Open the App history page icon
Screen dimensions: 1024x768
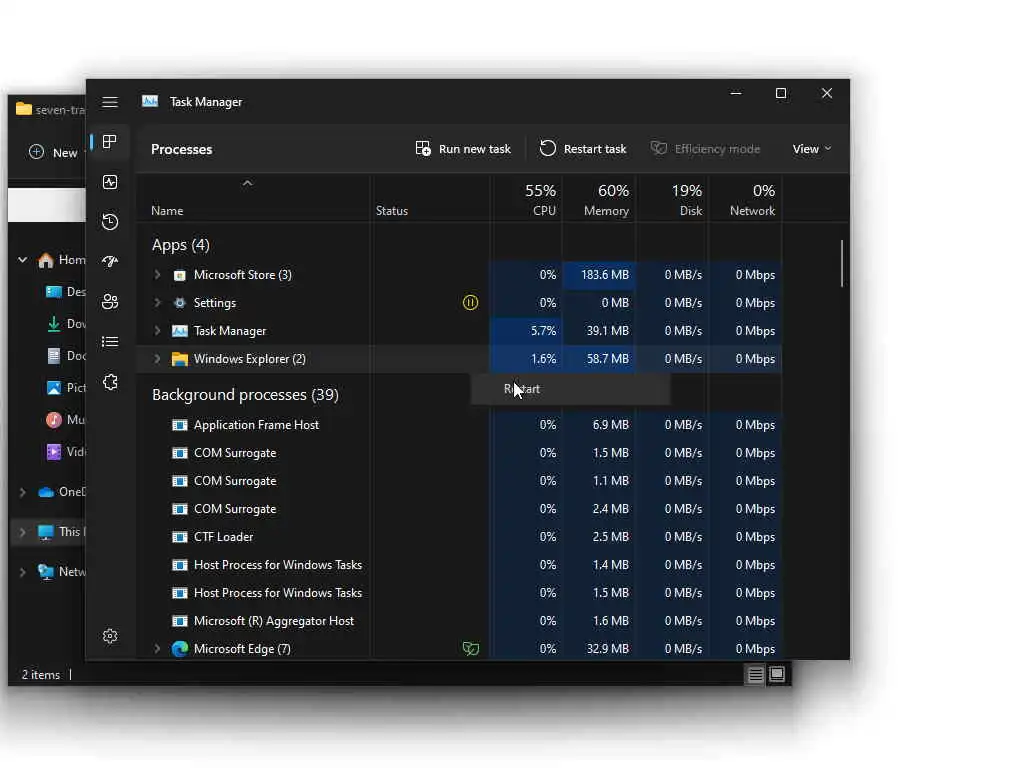click(x=110, y=221)
